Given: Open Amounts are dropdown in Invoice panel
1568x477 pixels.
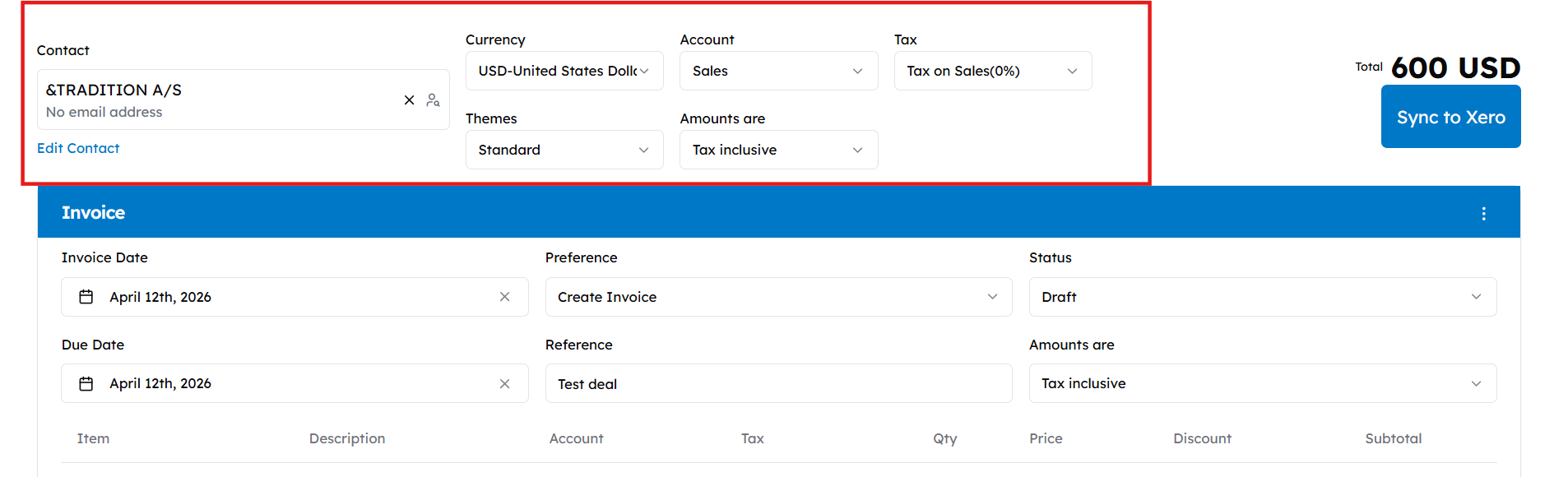Looking at the screenshot, I should click(1263, 383).
